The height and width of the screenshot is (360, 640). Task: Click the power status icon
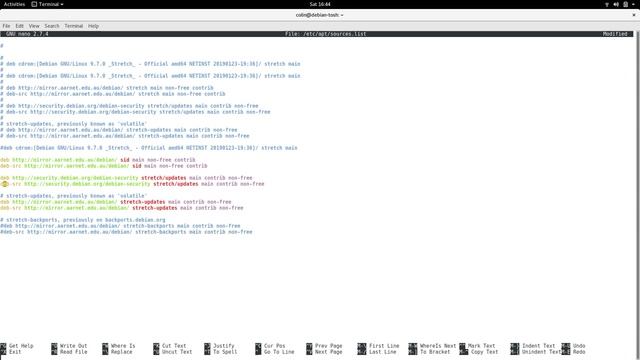625,4
